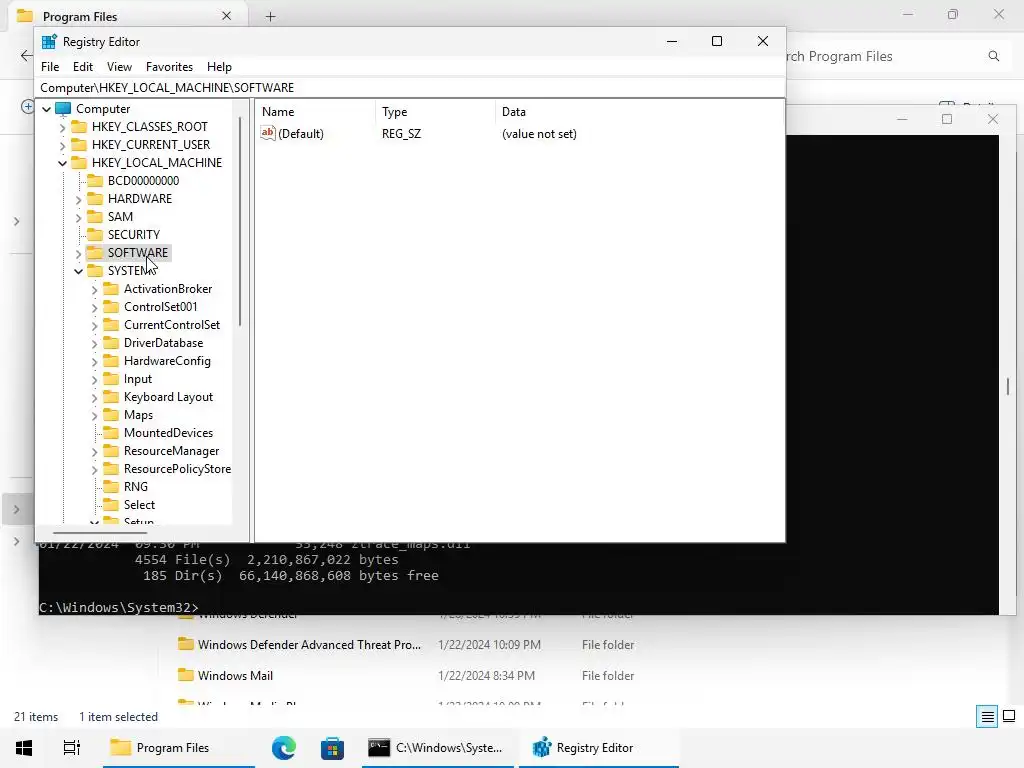Close the Program Files tab
The image size is (1024, 768).
tap(226, 16)
